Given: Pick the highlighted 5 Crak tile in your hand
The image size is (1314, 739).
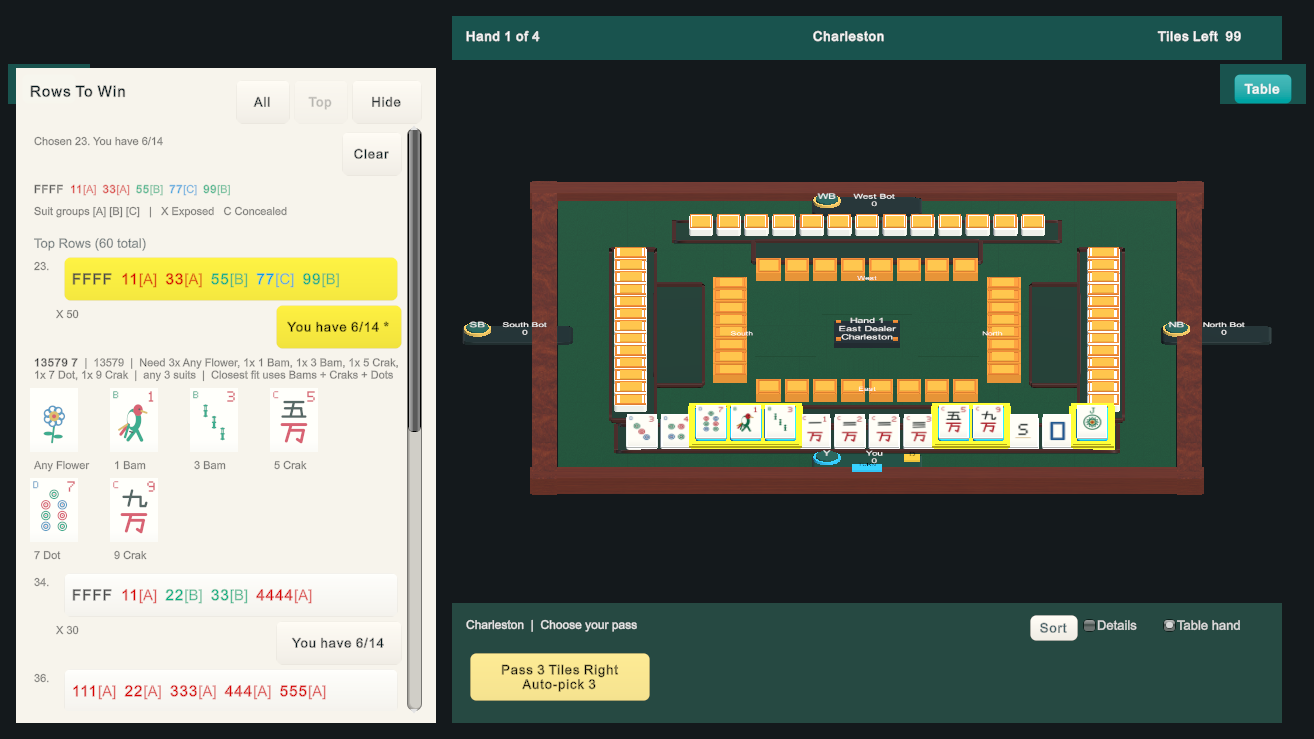Looking at the screenshot, I should (x=953, y=423).
